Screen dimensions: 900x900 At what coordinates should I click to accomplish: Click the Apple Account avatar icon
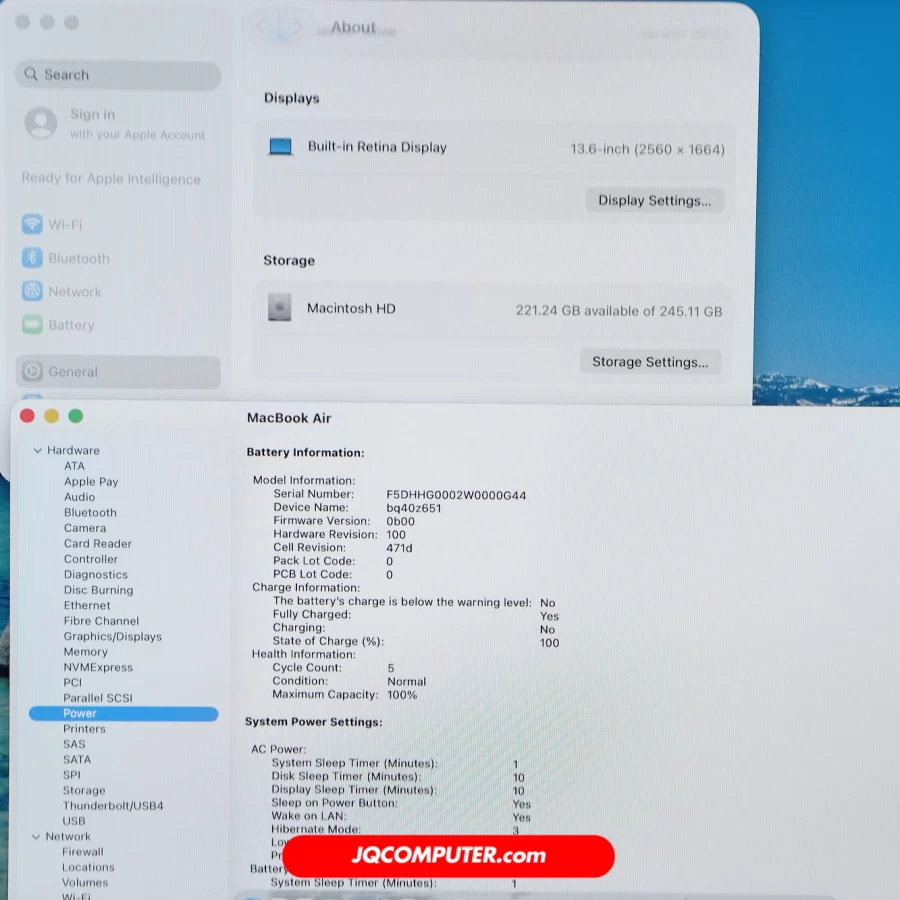pyautogui.click(x=40, y=124)
